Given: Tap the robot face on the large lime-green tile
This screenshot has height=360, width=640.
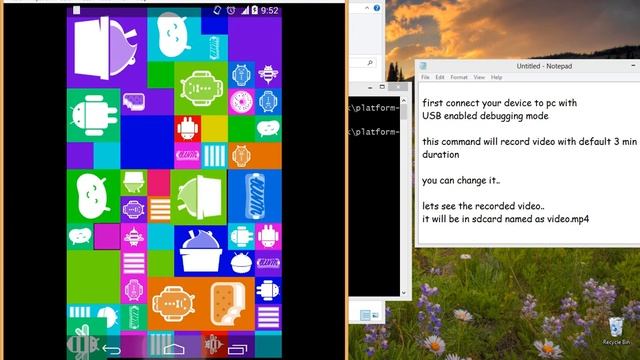Looking at the screenshot, I should click(x=201, y=88).
